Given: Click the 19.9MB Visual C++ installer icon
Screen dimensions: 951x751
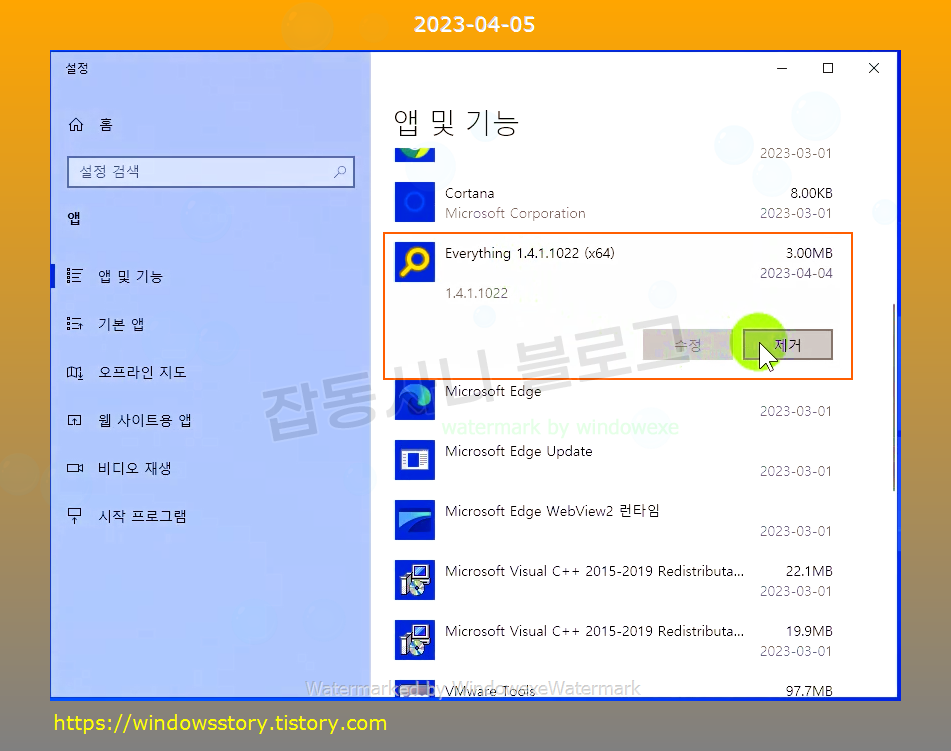Looking at the screenshot, I should [x=415, y=640].
